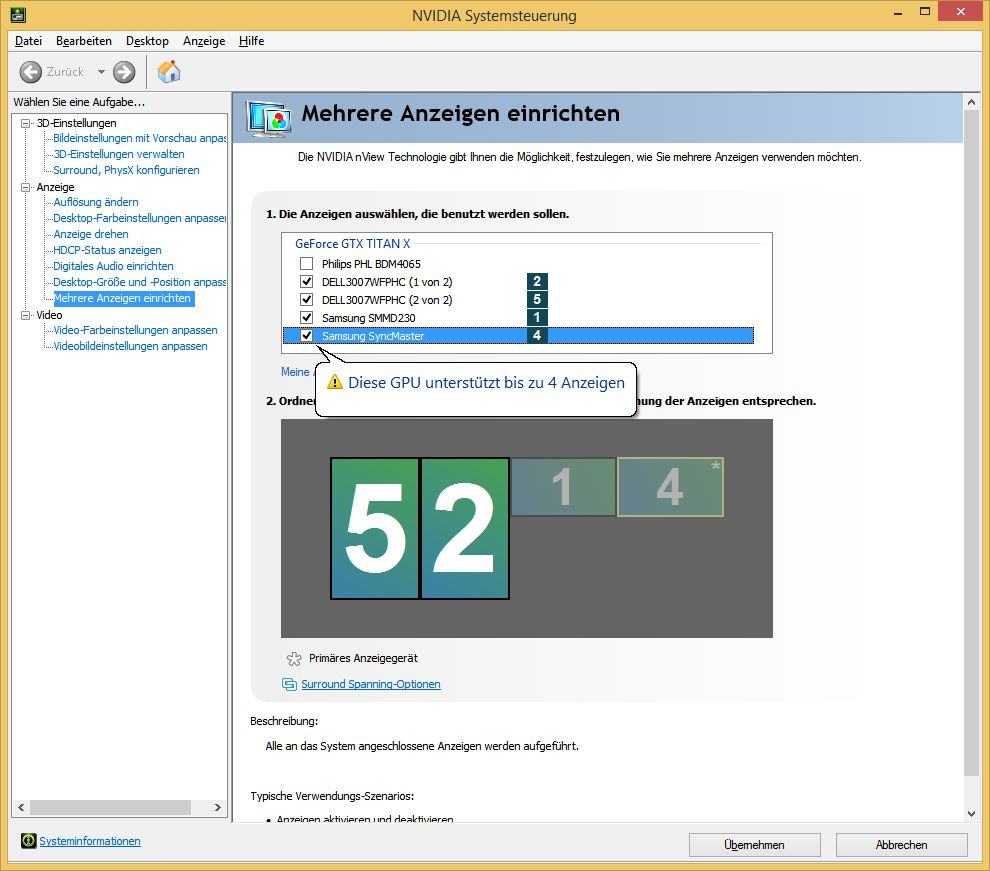Open the Bearbeiten menu
990x871 pixels.
coord(84,41)
